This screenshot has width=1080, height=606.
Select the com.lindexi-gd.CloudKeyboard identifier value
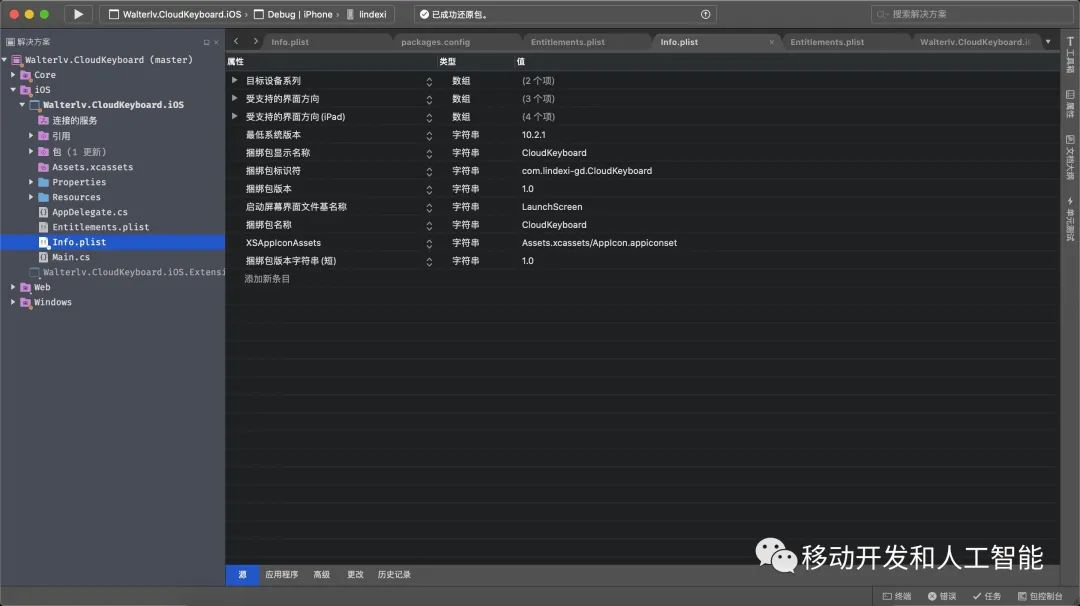(587, 171)
